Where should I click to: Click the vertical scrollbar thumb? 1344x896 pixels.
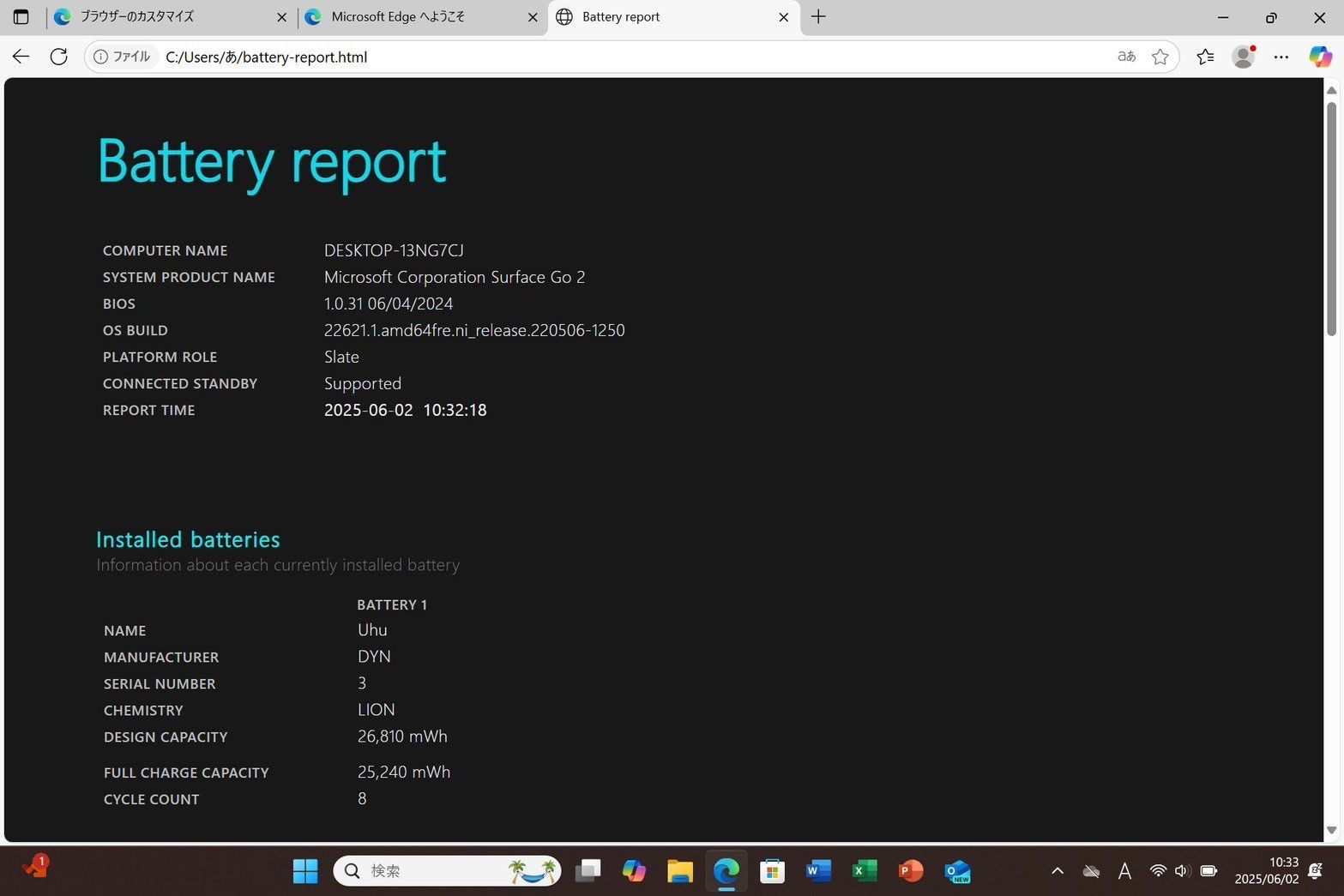[1332, 219]
